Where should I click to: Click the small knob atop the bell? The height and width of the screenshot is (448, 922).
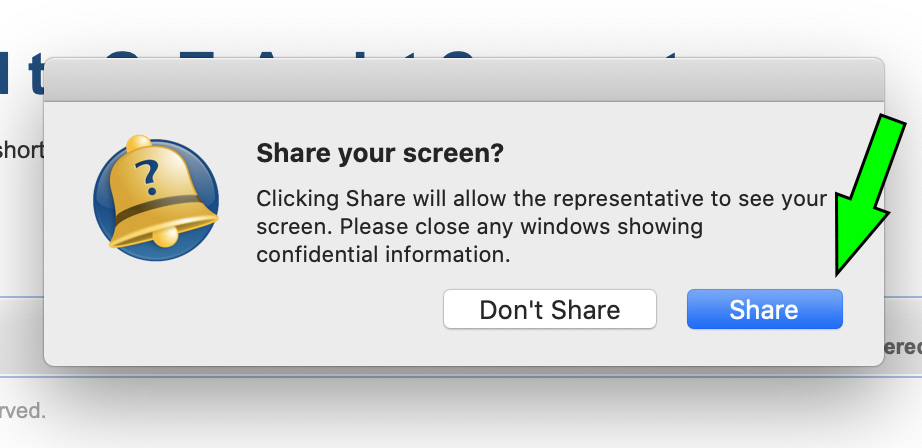click(x=139, y=143)
